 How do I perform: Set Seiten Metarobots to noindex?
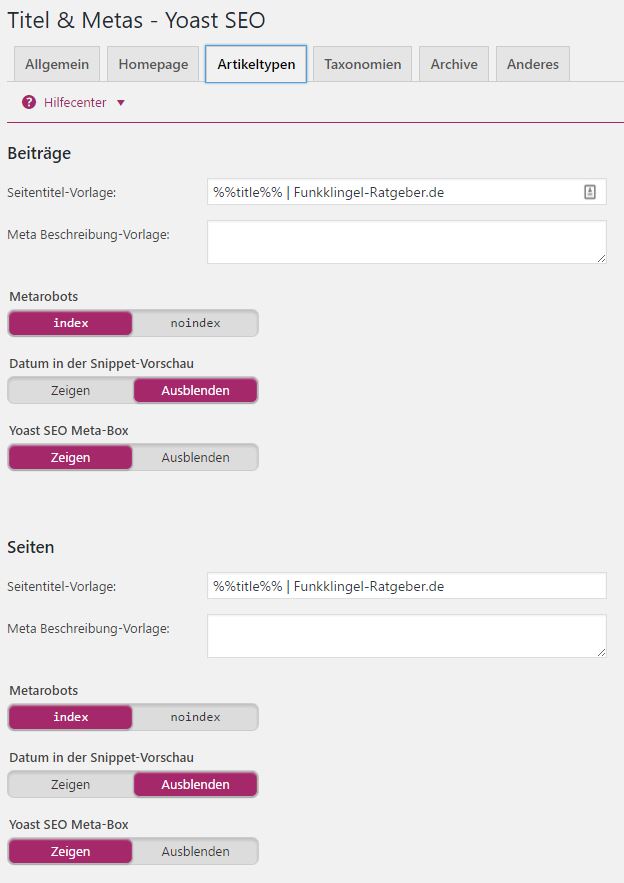(195, 717)
